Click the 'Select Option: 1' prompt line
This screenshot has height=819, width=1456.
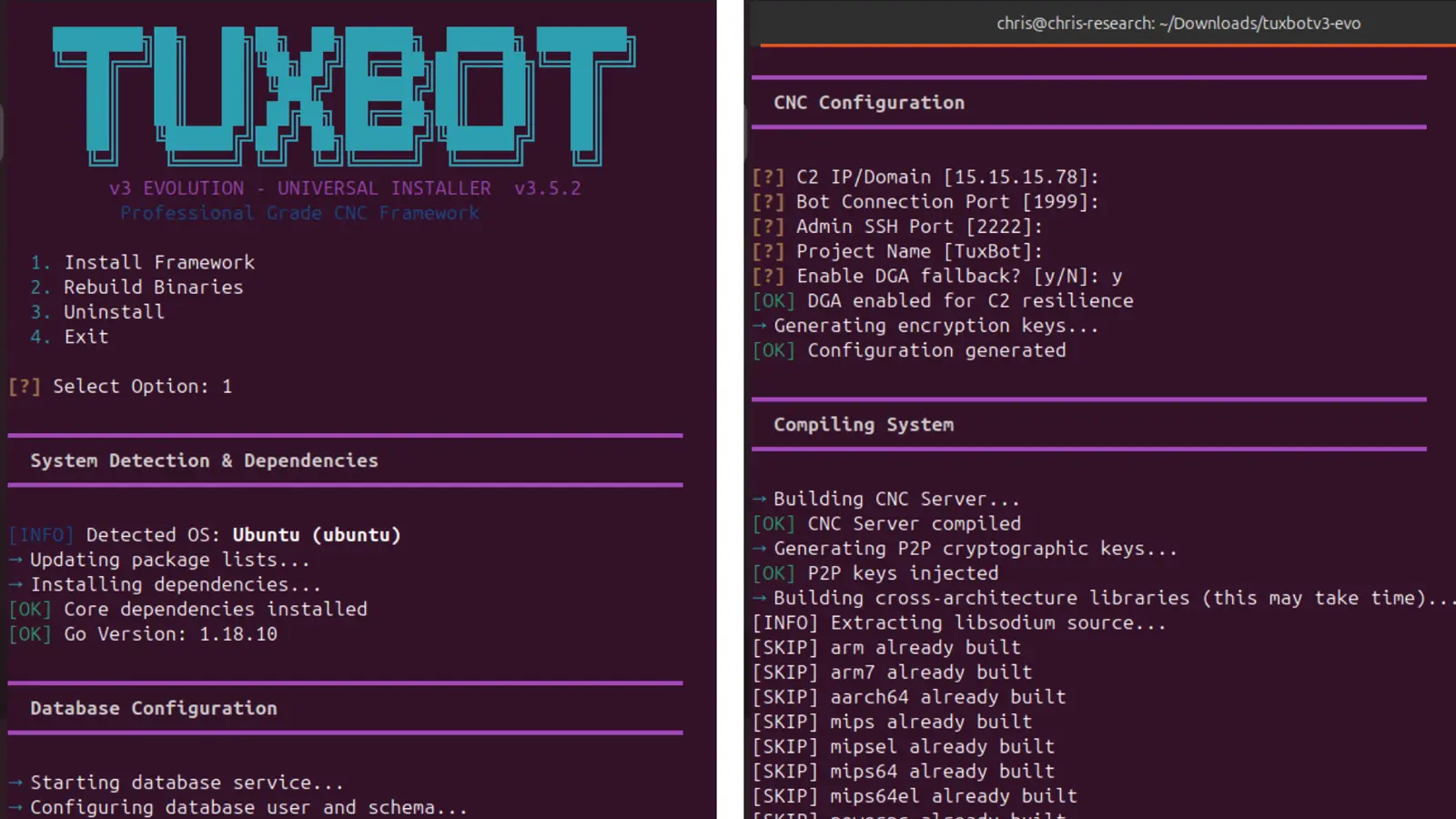pos(120,387)
